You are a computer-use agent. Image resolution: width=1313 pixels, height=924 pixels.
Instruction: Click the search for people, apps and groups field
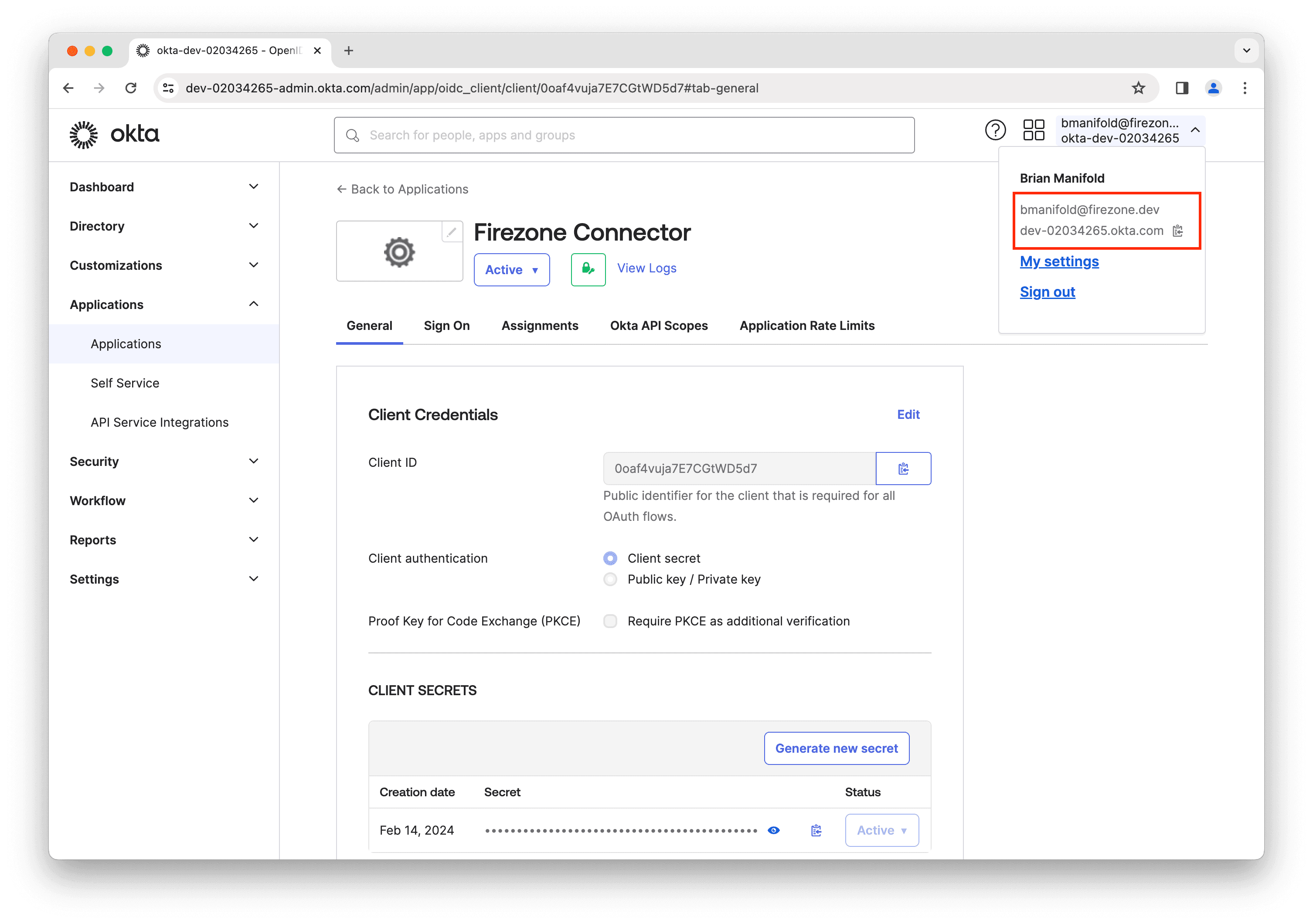click(623, 135)
